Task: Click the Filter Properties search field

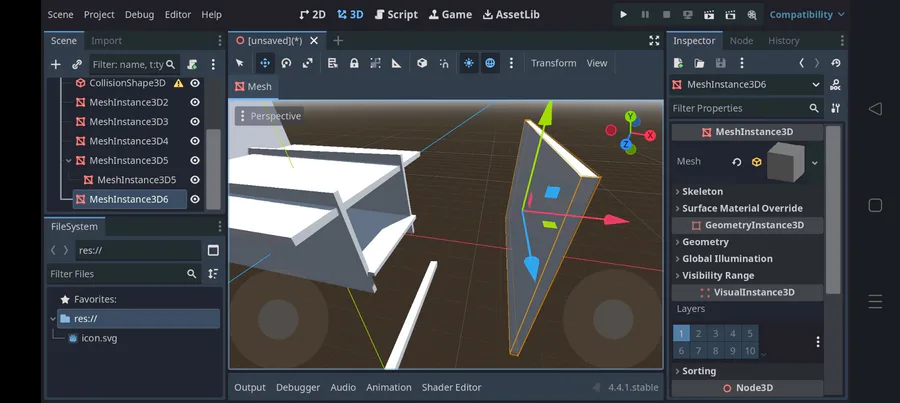Action: (x=746, y=108)
